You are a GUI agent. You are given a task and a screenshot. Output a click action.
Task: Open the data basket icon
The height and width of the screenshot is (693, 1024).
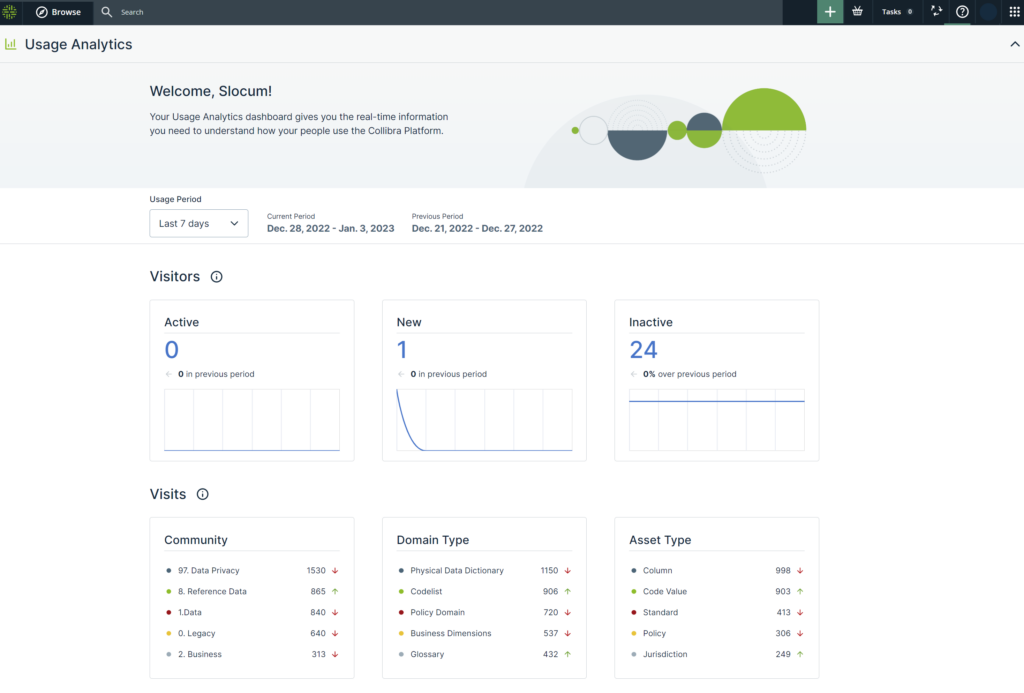point(857,12)
